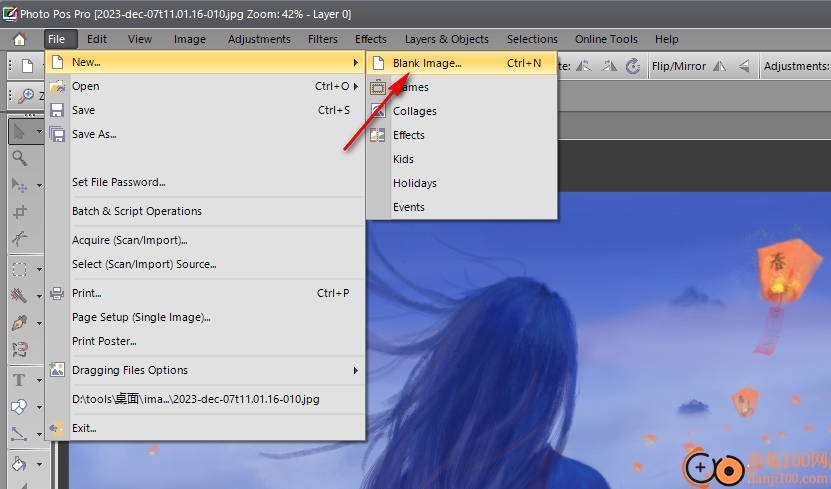
Task: Open the Filters menu
Action: pyautogui.click(x=323, y=39)
